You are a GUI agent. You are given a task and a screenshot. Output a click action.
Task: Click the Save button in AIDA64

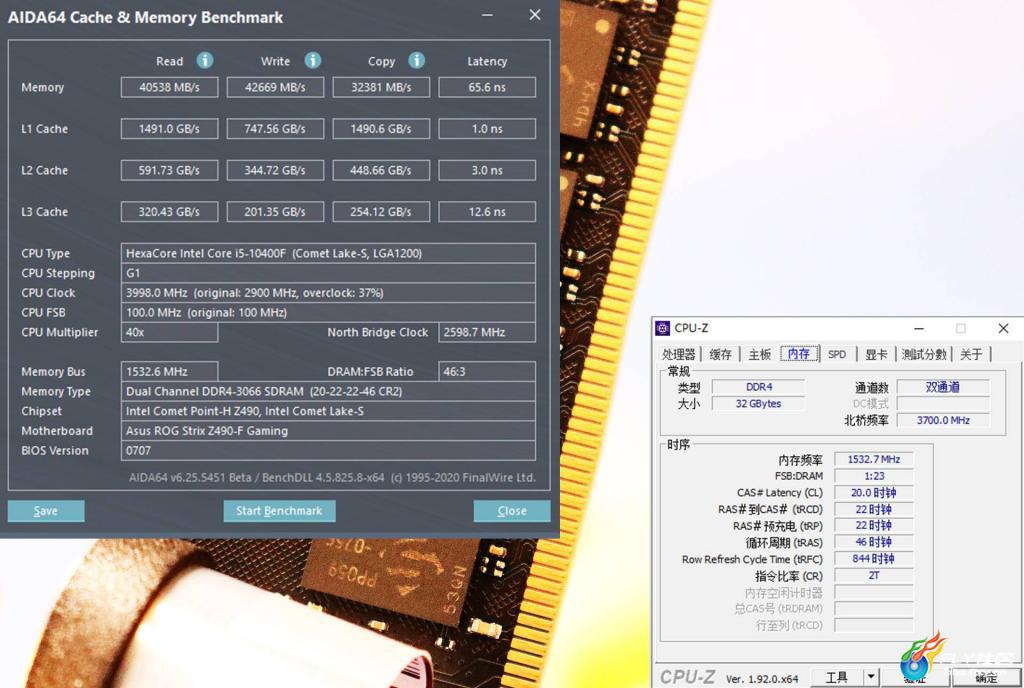pos(46,510)
